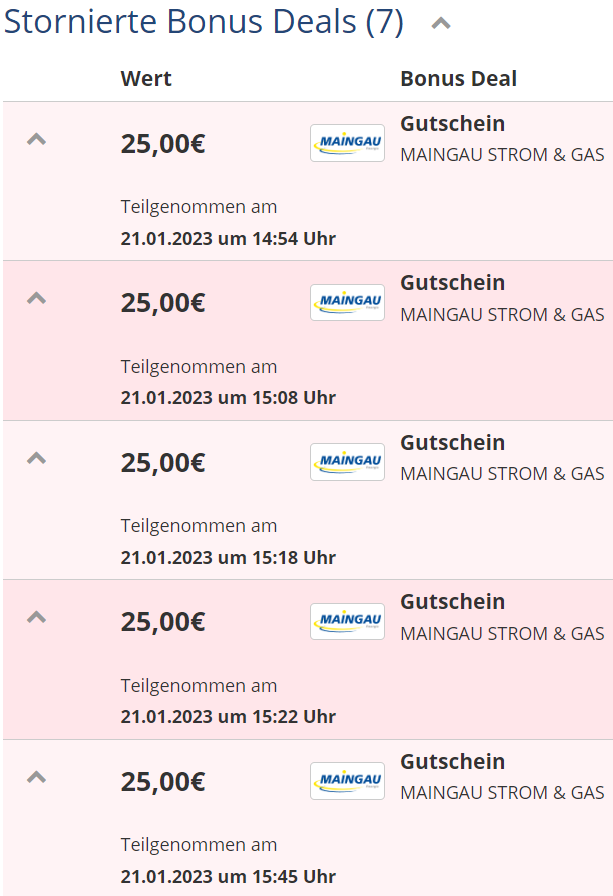The width and height of the screenshot is (613, 896).
Task: Collapse the deal from 15:08 Uhr
Action: 37,298
